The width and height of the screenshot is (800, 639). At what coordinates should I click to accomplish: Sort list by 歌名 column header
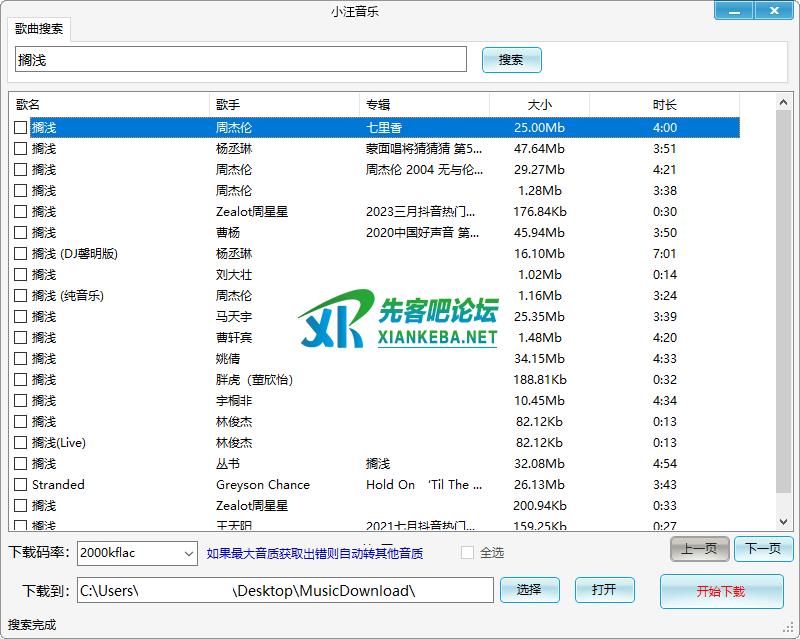pos(110,104)
